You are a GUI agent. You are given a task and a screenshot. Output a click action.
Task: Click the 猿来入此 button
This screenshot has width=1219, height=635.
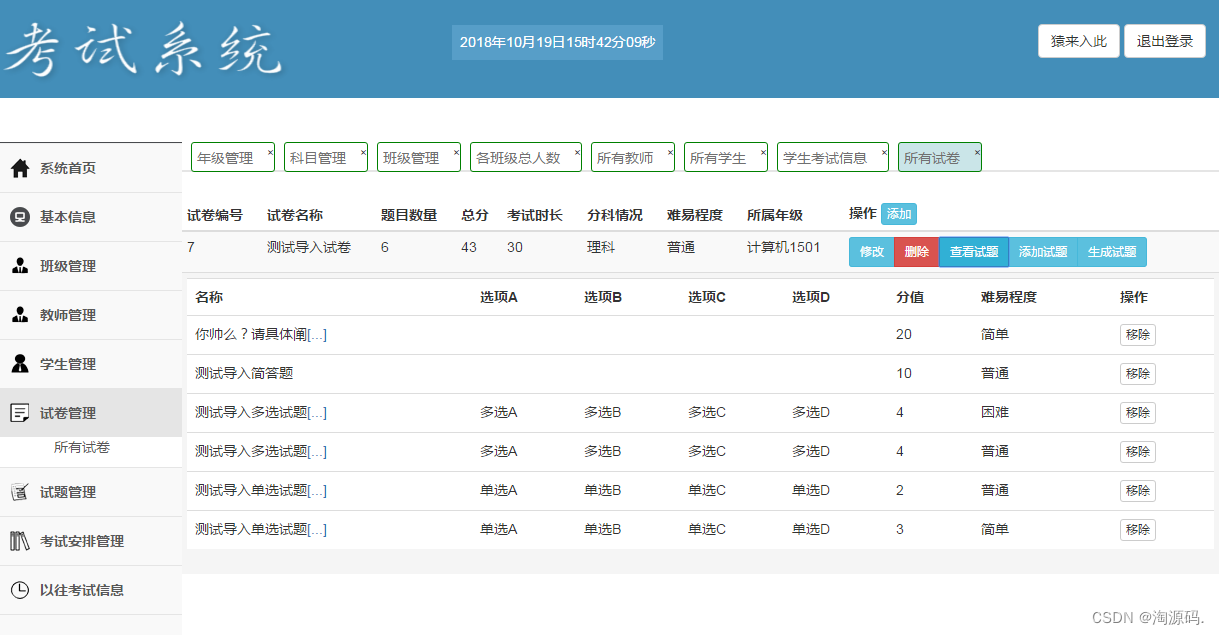1079,41
